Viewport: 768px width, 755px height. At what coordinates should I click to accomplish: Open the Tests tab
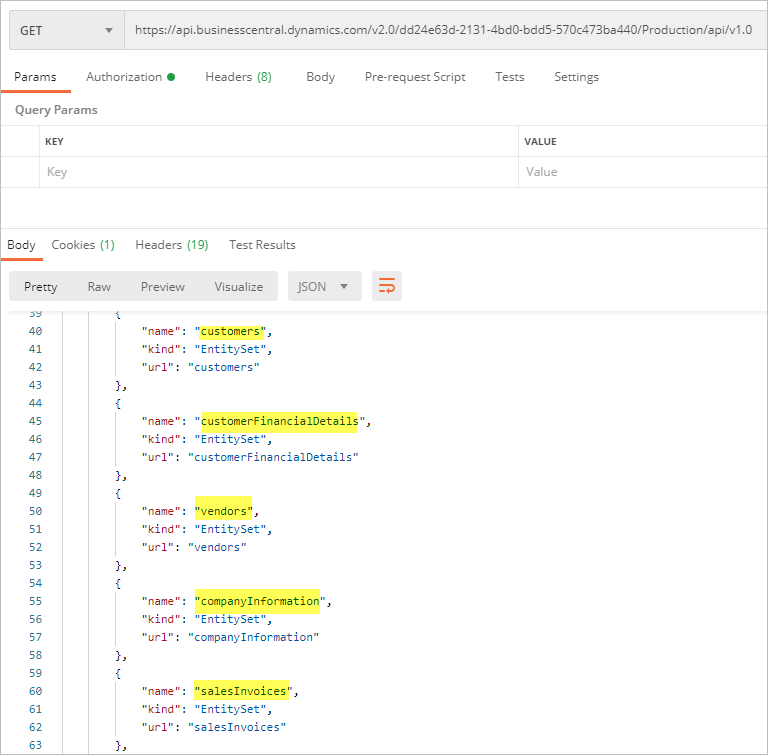[x=509, y=77]
